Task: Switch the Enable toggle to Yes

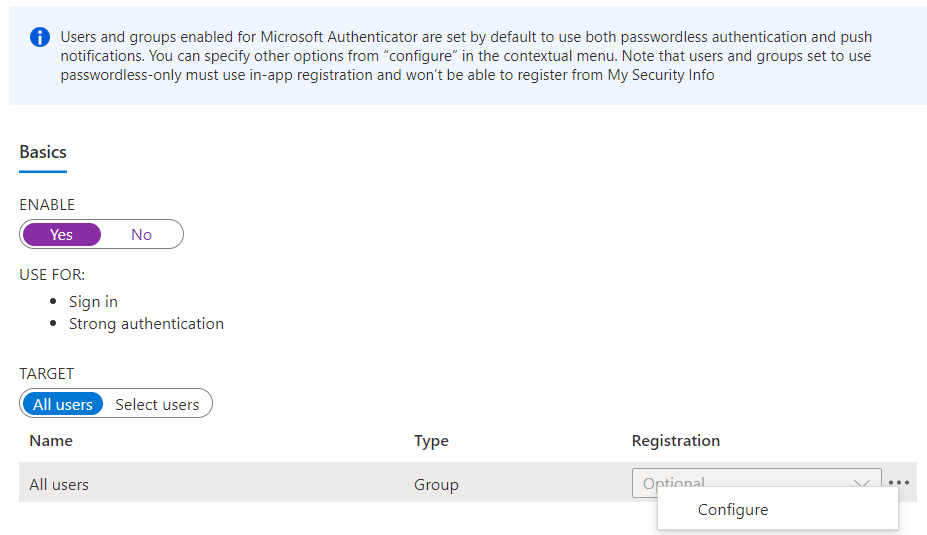Action: (x=62, y=234)
